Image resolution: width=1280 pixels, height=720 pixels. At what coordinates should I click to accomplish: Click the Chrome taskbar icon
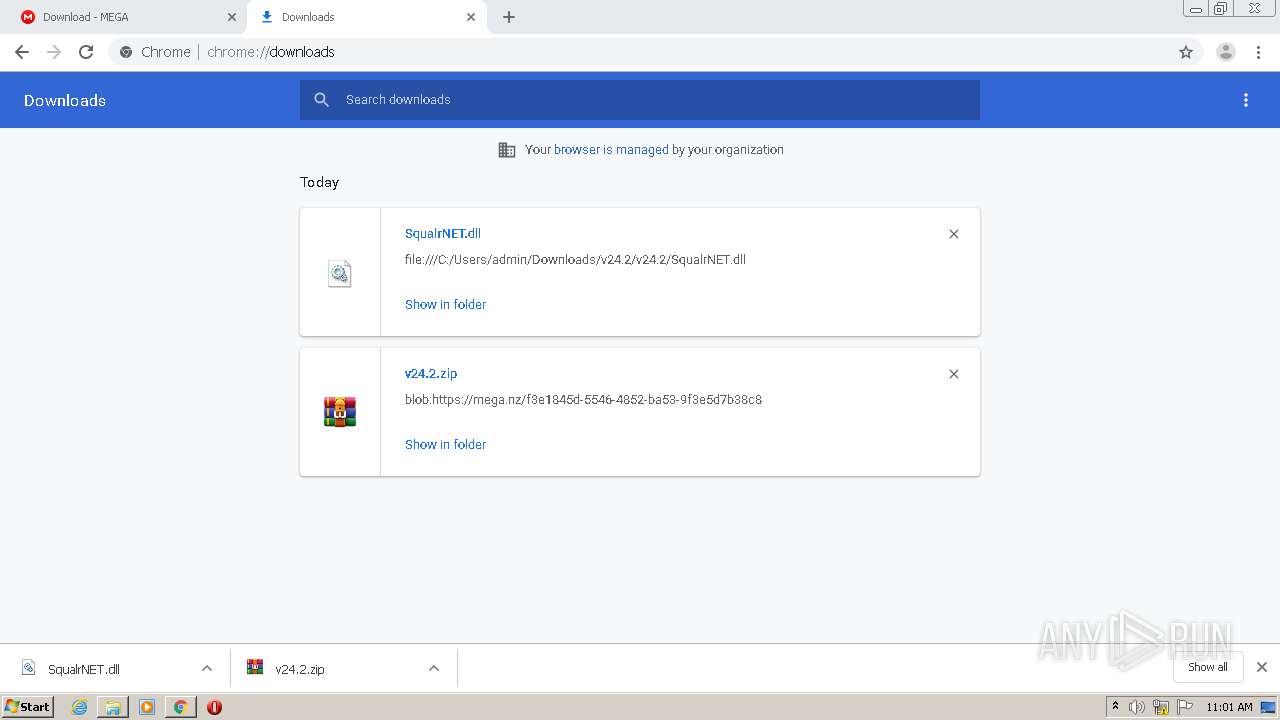coord(181,707)
